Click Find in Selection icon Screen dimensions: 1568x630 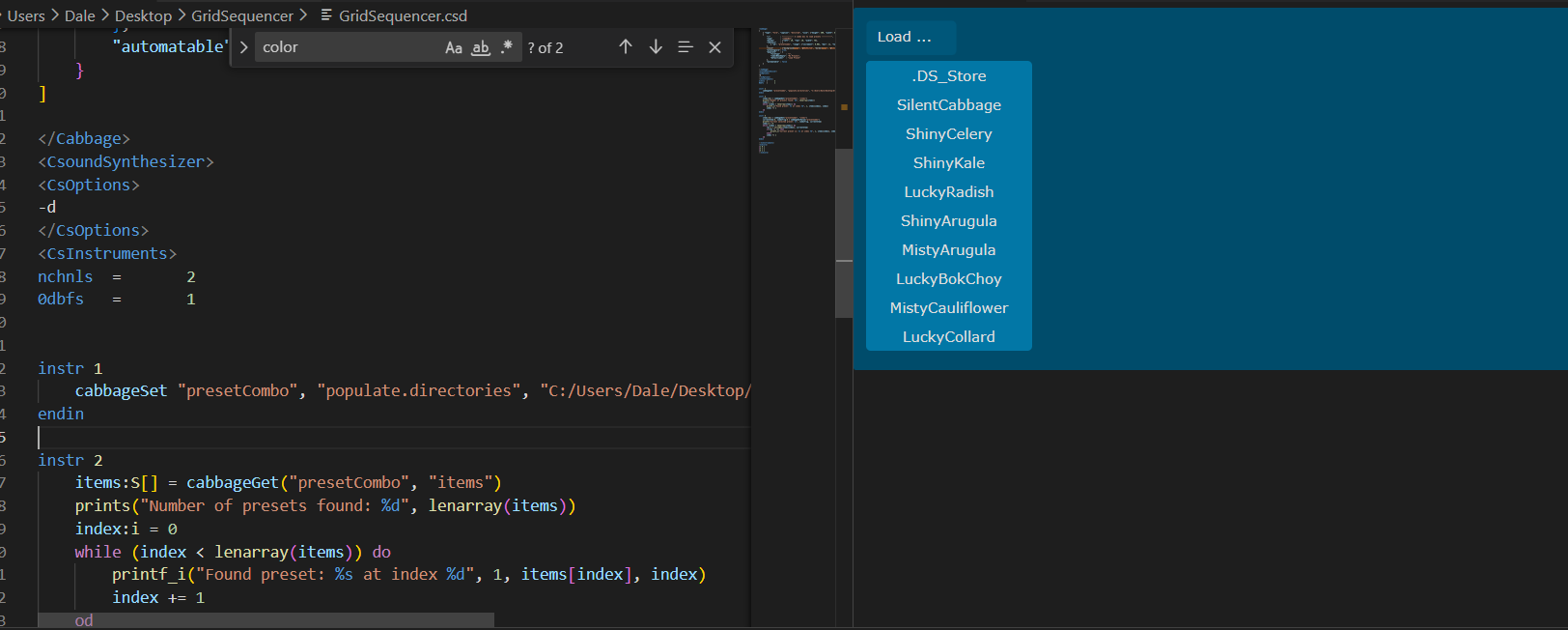point(686,47)
